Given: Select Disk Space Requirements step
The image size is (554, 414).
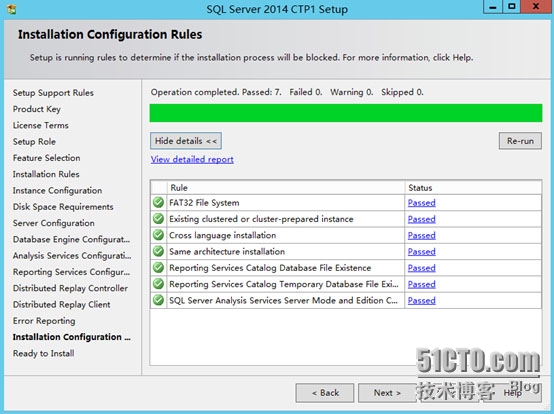Looking at the screenshot, I should coord(63,207).
